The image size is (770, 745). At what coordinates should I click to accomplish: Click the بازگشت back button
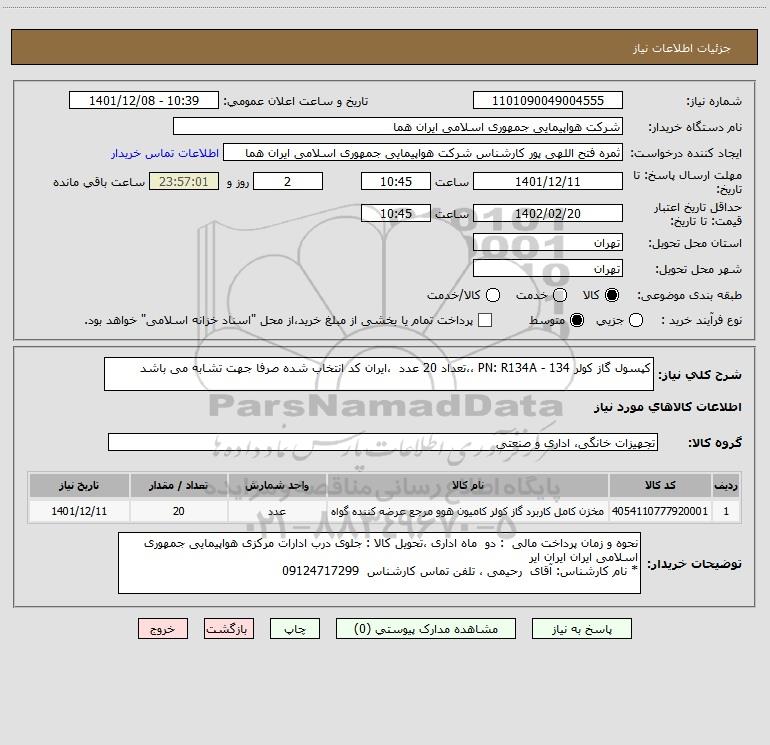[x=229, y=629]
